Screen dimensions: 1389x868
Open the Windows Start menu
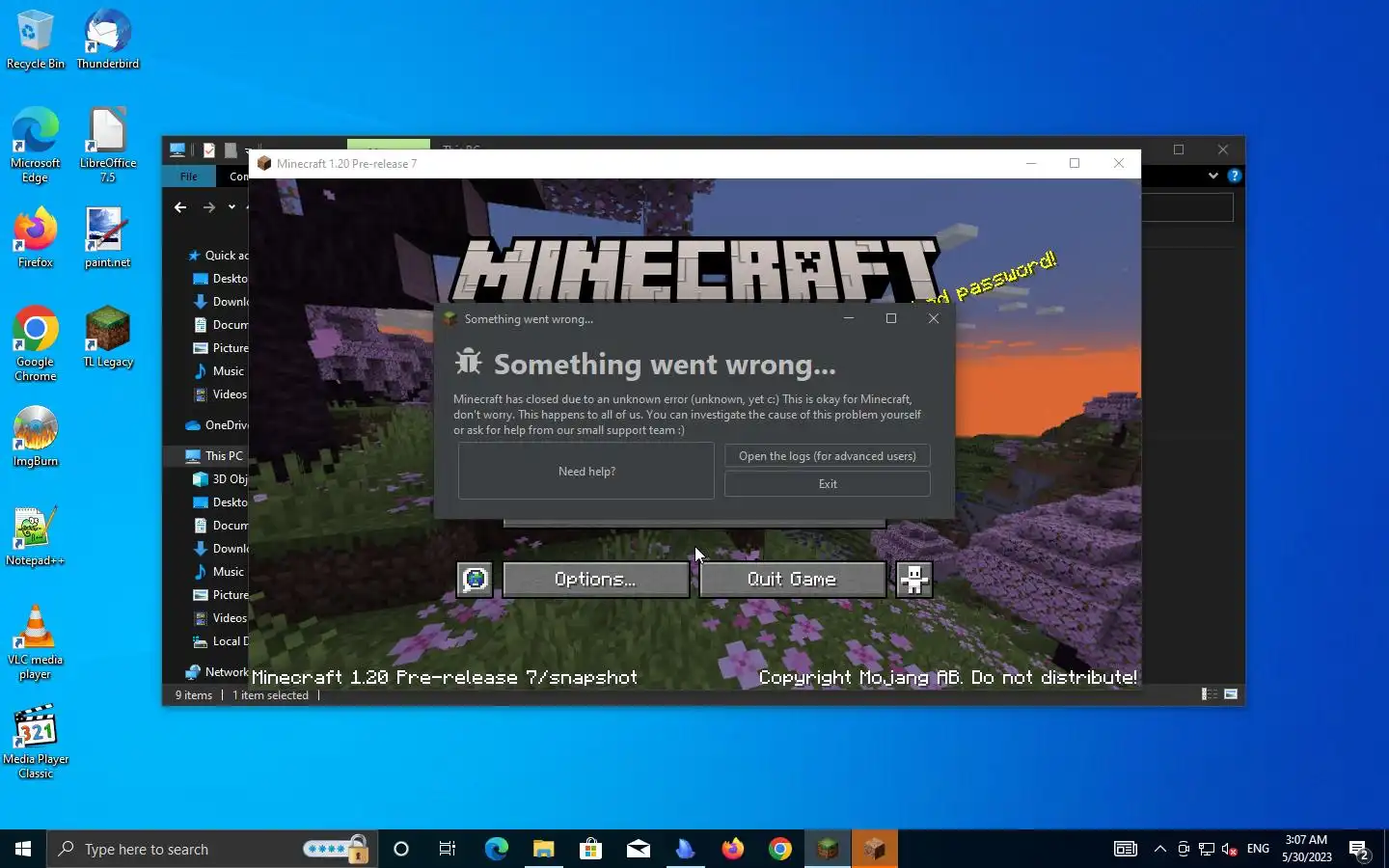[x=23, y=849]
